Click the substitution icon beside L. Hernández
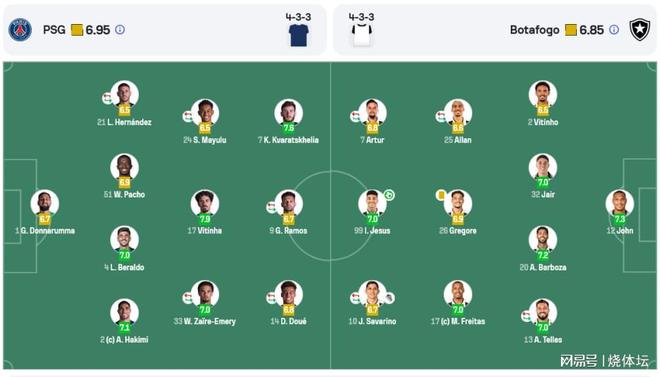This screenshot has height=377, width=660. coord(107,98)
